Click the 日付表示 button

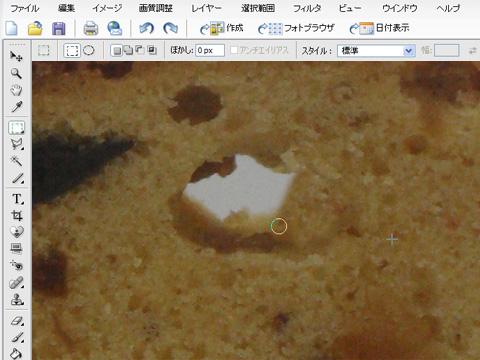(x=379, y=28)
